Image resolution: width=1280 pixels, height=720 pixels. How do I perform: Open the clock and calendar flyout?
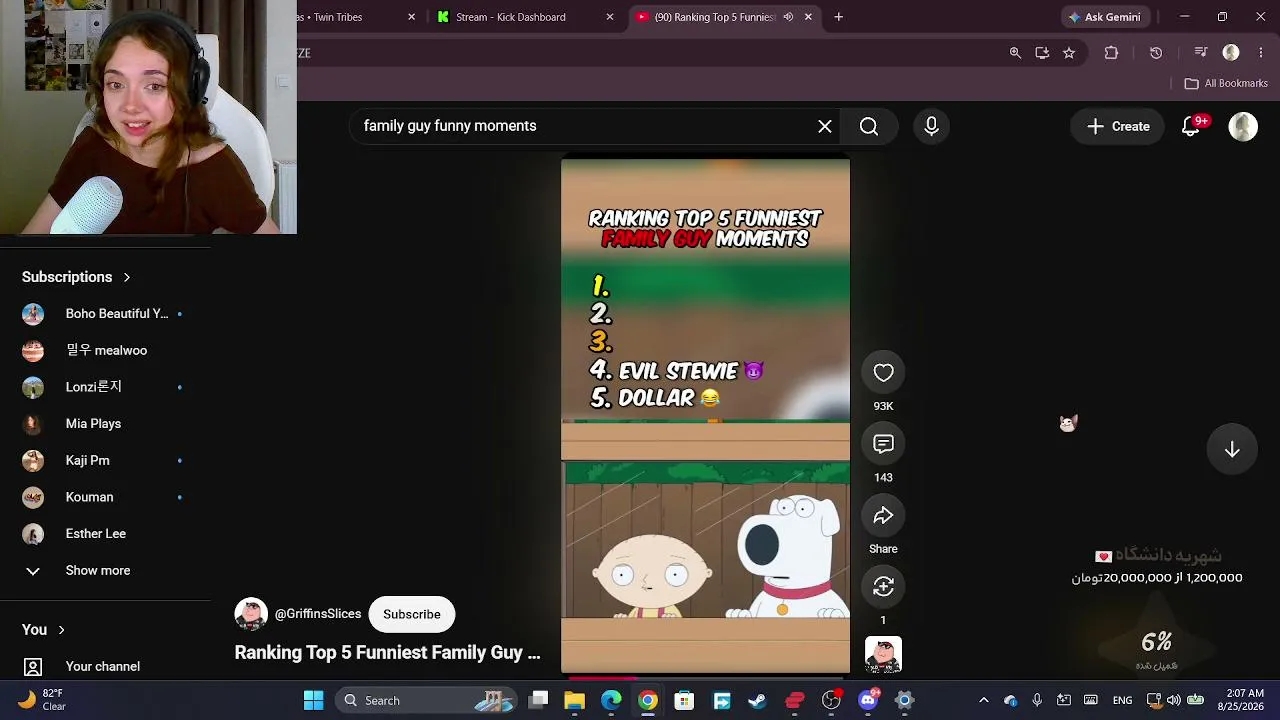pyautogui.click(x=1240, y=700)
